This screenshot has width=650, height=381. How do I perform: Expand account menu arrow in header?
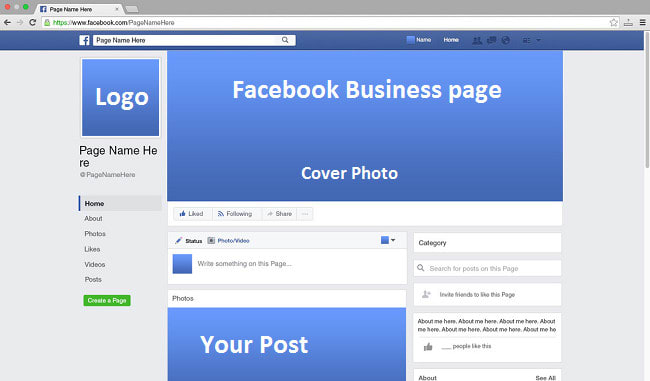[x=538, y=40]
